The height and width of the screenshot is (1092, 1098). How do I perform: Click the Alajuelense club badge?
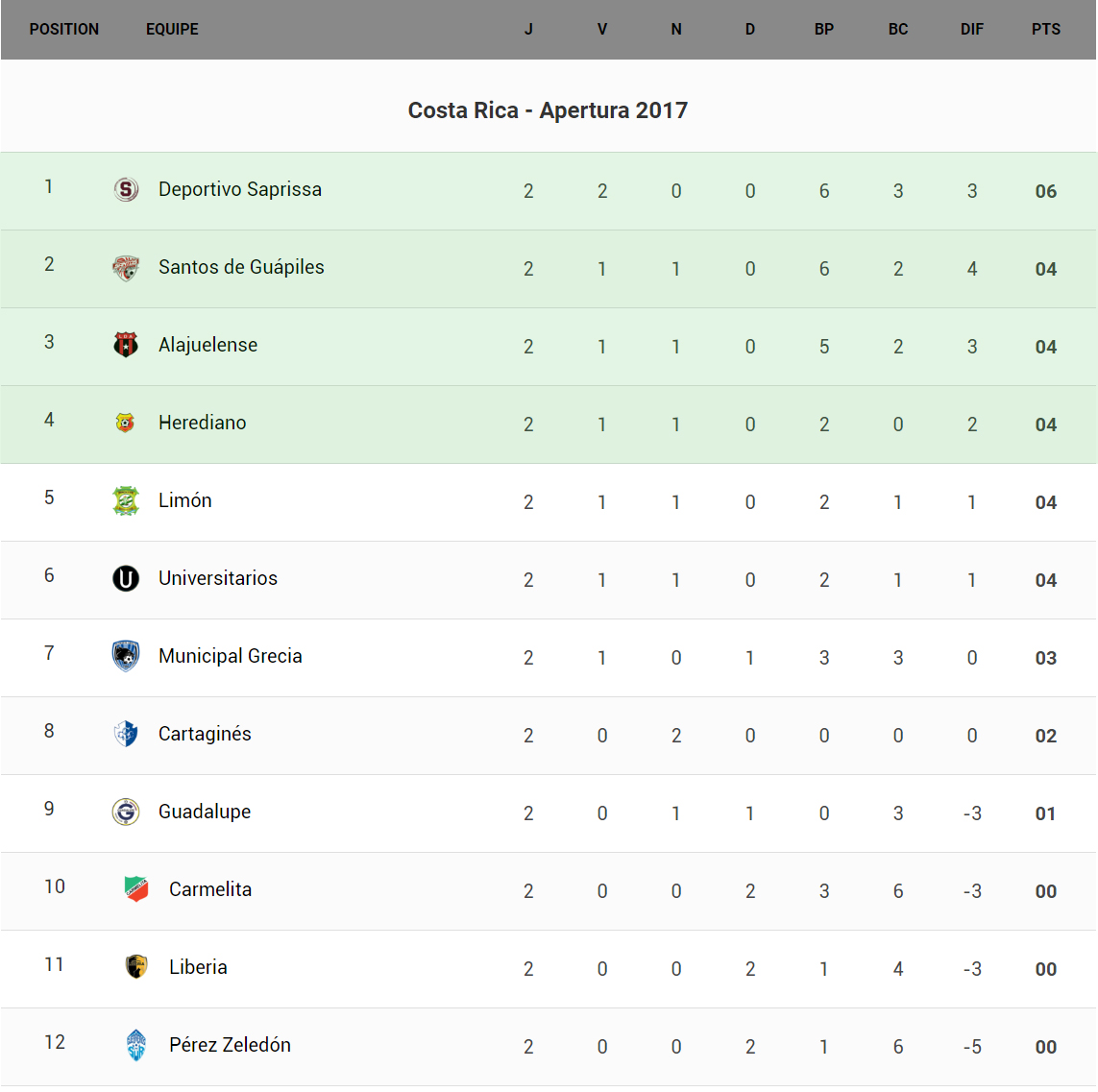(126, 346)
